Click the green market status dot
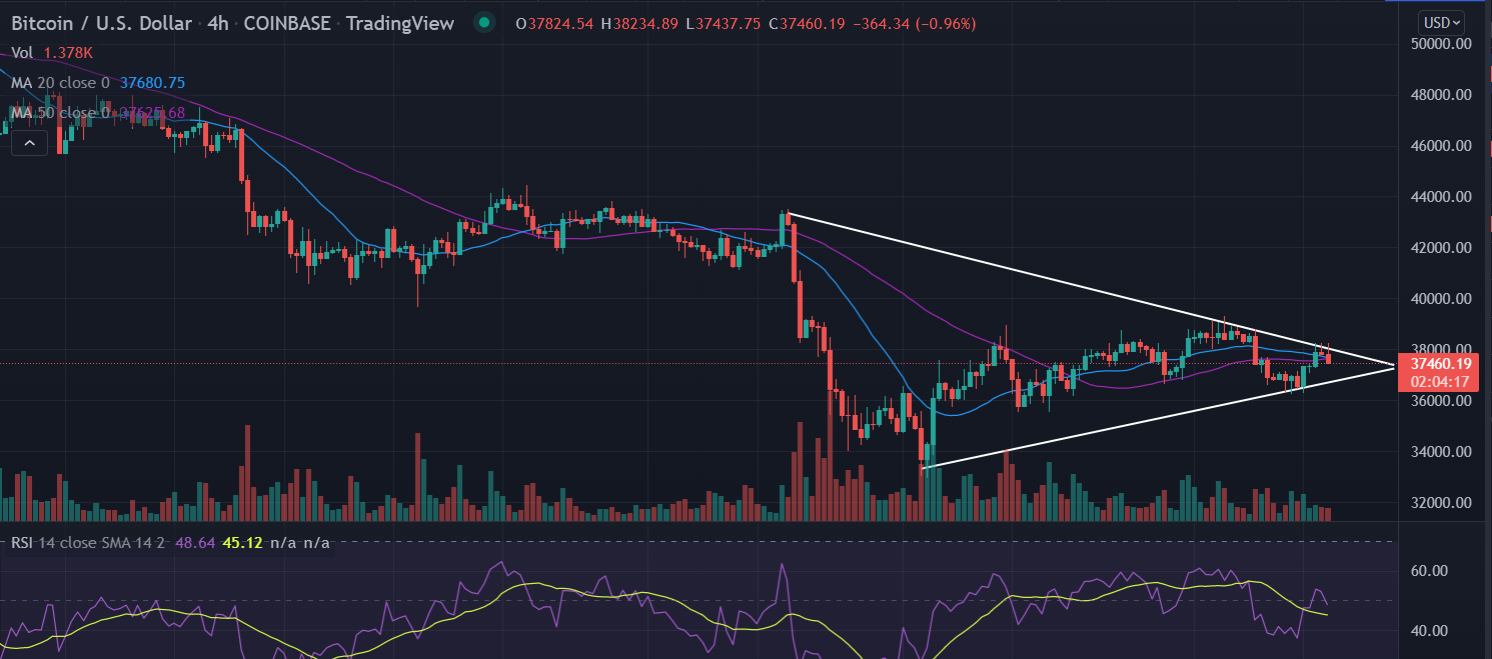 (485, 23)
